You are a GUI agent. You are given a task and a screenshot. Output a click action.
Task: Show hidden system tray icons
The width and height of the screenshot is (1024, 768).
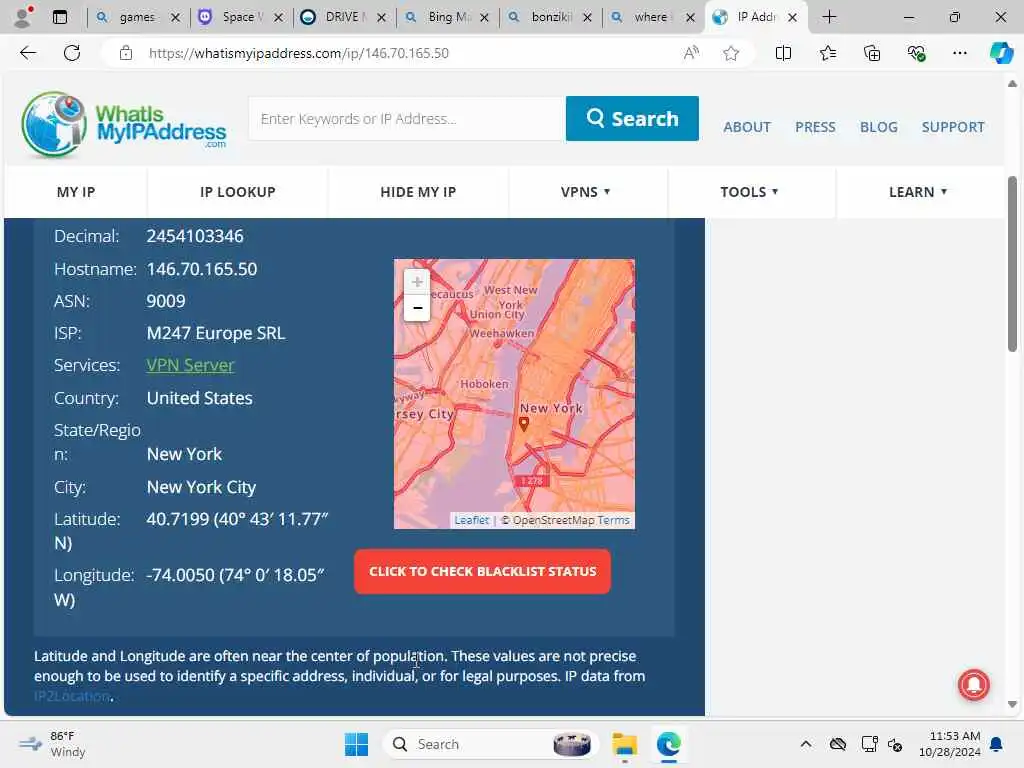[x=806, y=744]
